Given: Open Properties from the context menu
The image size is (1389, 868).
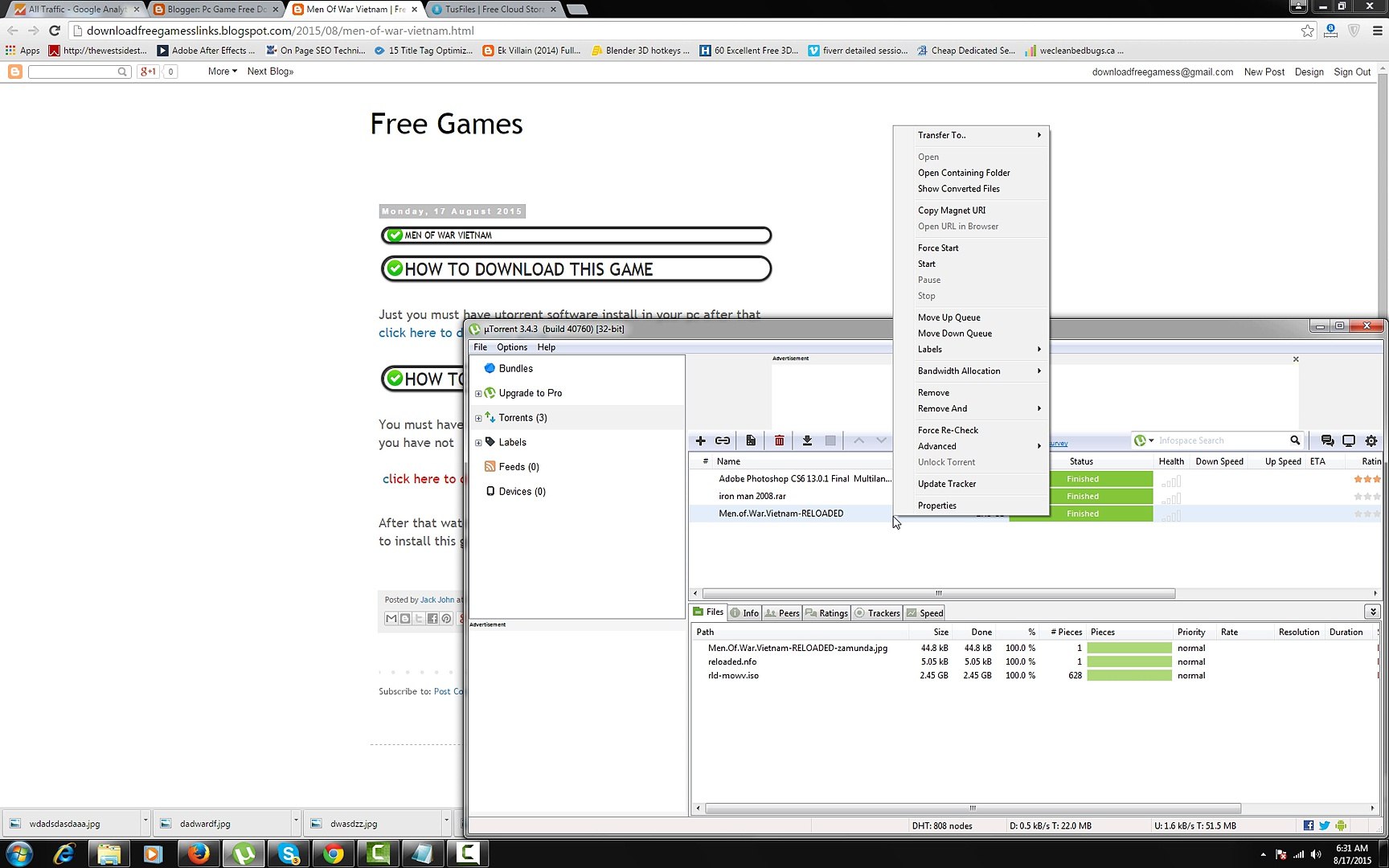Looking at the screenshot, I should coord(971,506).
